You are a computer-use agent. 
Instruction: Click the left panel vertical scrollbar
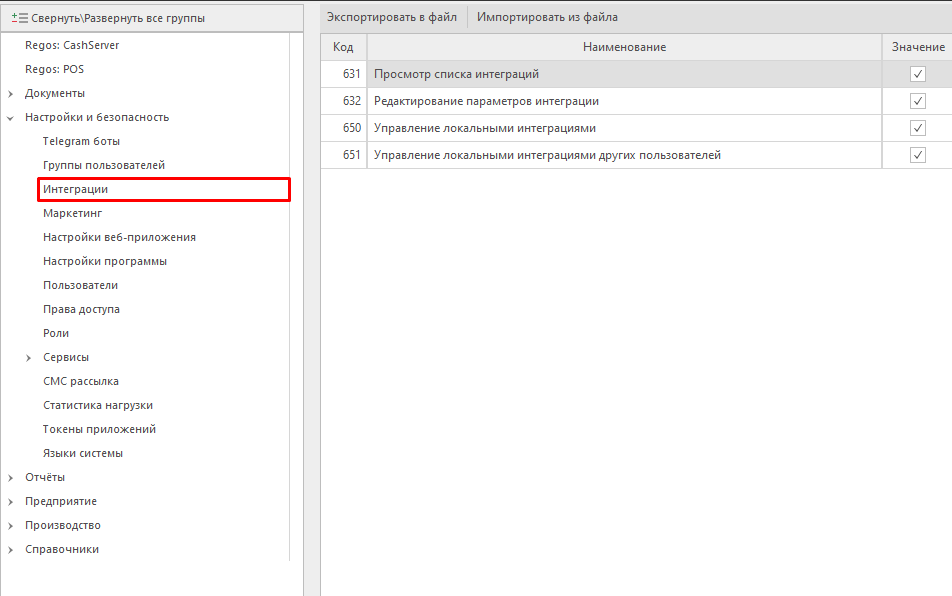296,300
